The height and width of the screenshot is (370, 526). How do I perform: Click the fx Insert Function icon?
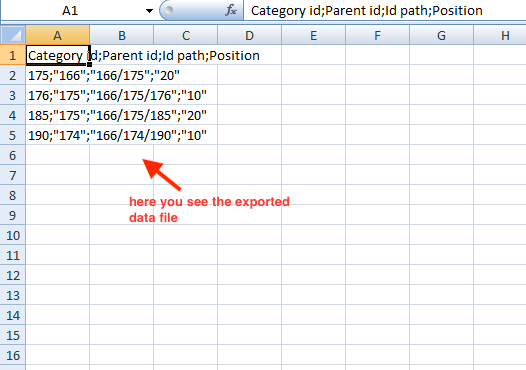[x=231, y=11]
